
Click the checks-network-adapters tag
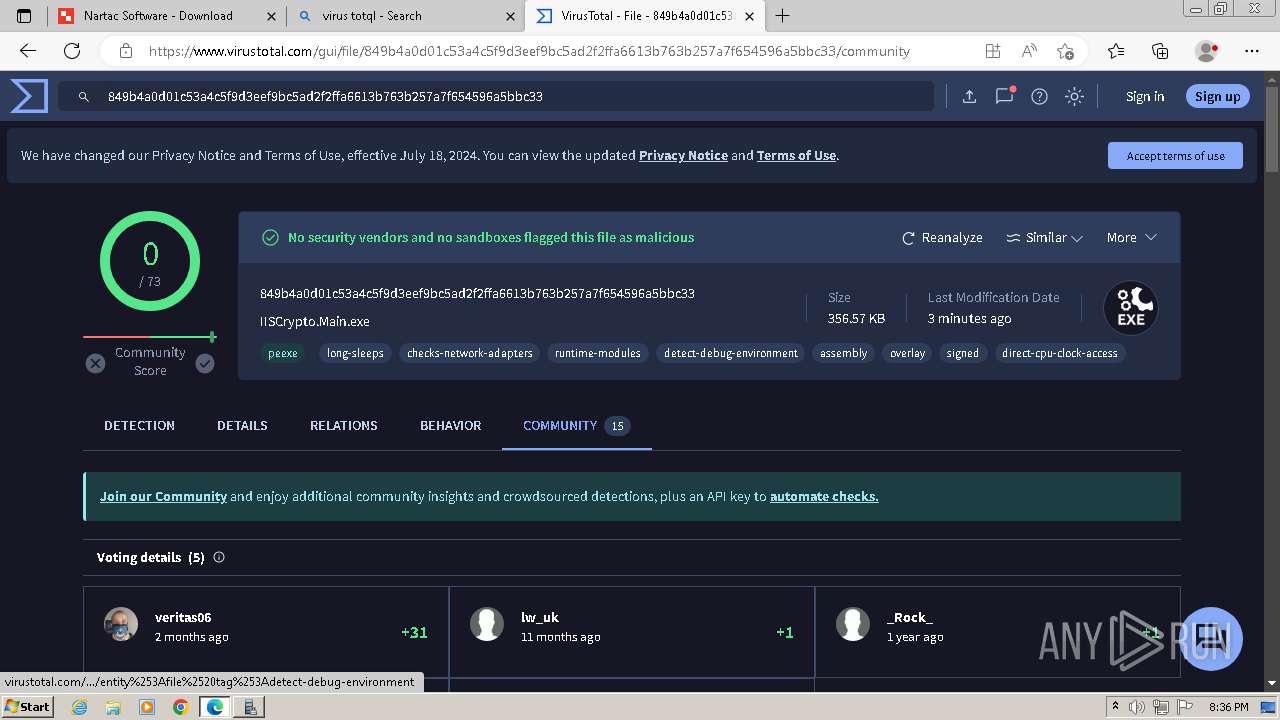point(470,353)
